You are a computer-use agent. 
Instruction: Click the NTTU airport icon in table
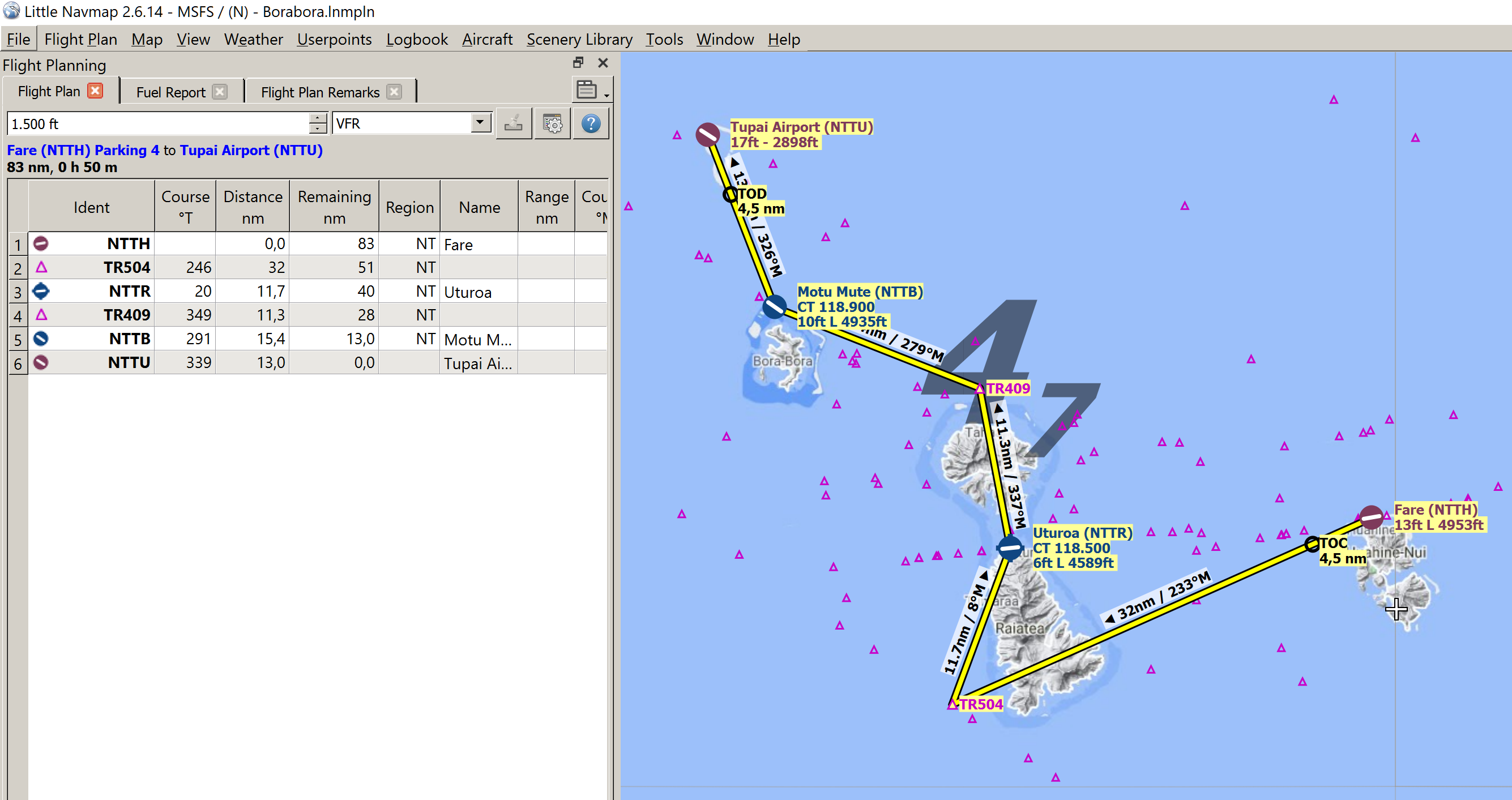point(41,362)
